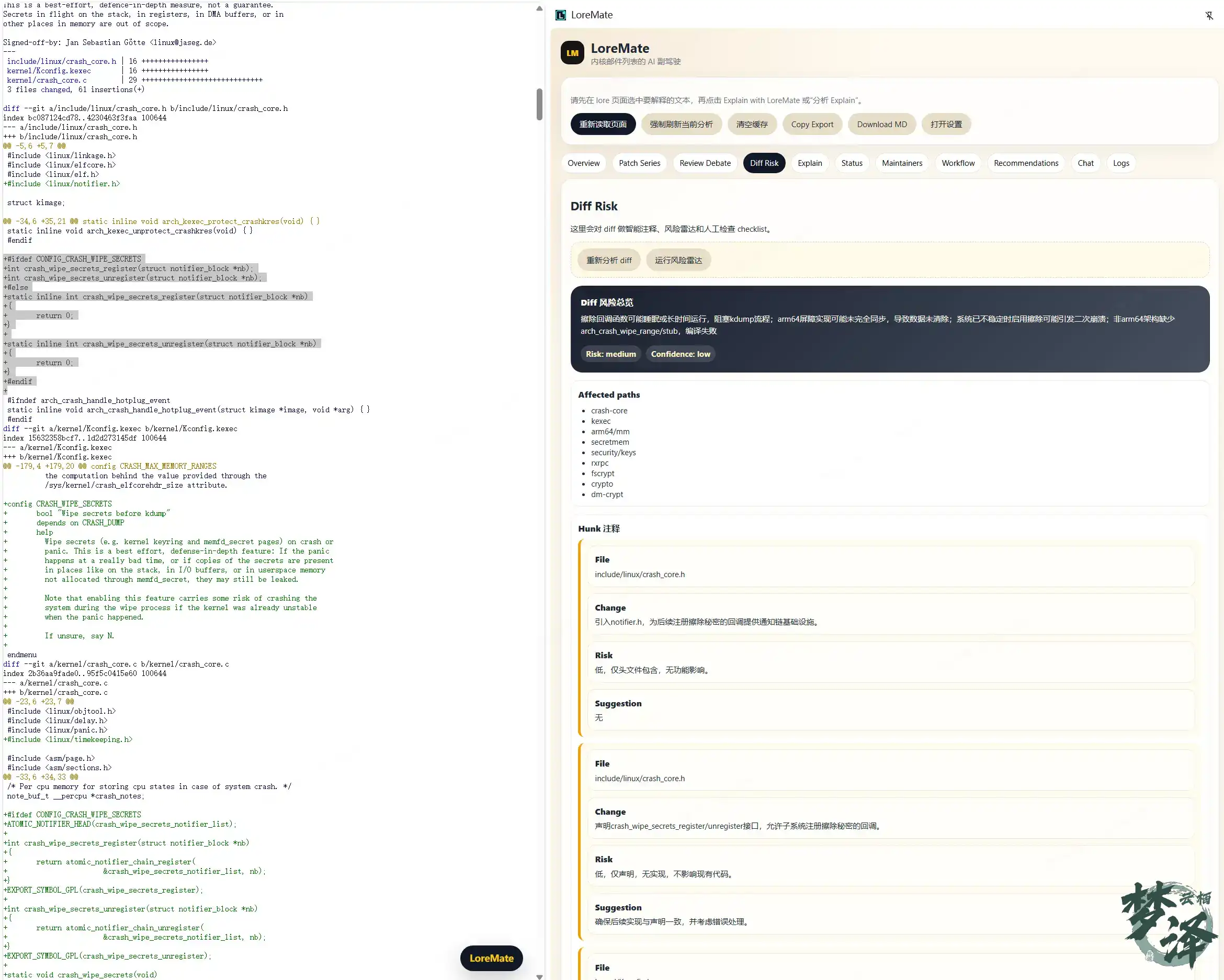Click the secretmem affected path
1224x980 pixels.
pos(610,442)
